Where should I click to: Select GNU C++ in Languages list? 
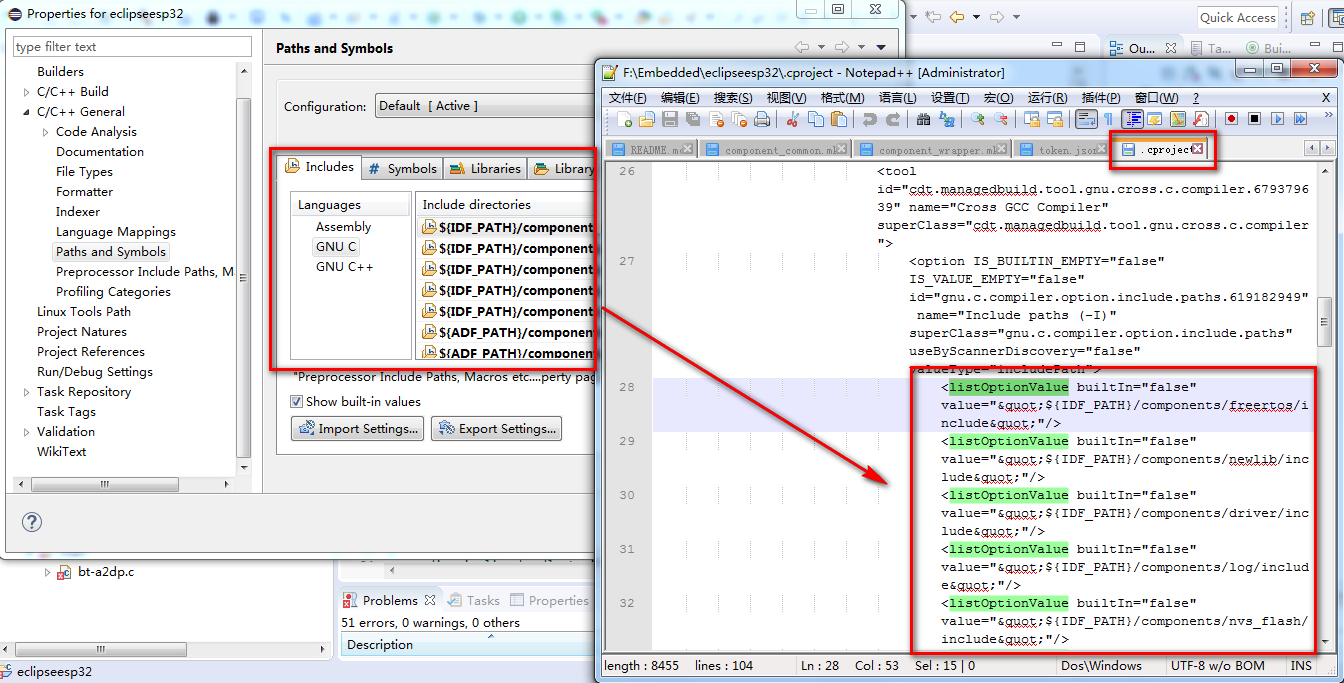coord(344,267)
